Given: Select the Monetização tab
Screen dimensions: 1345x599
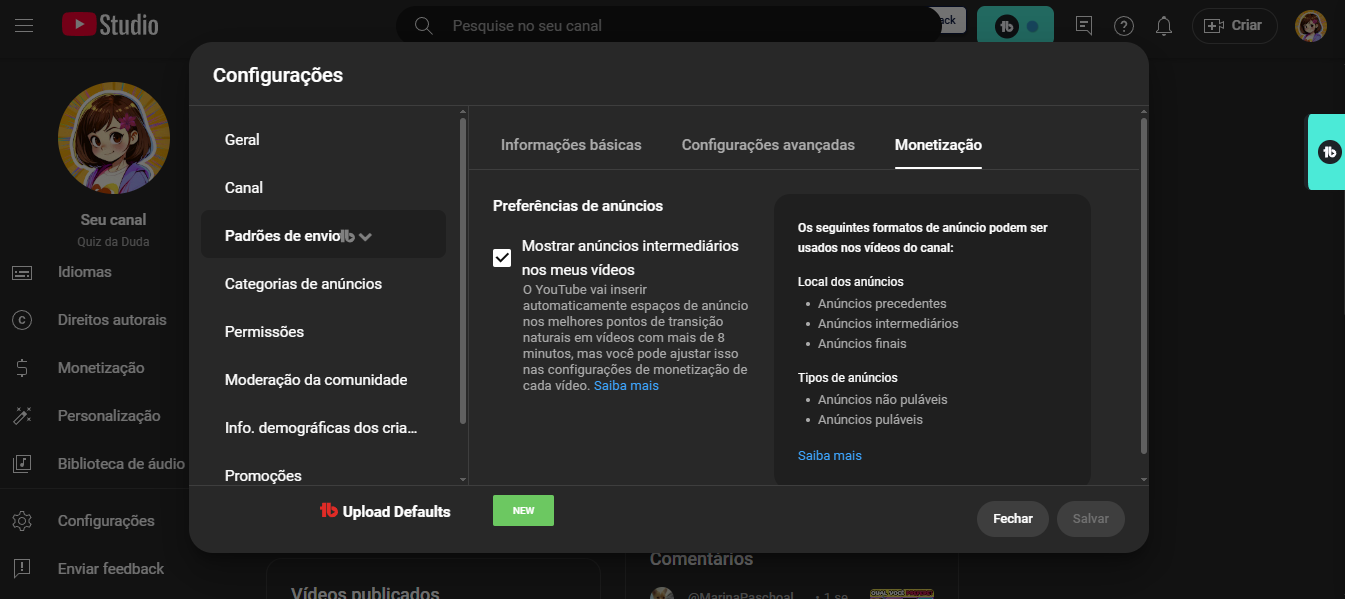Looking at the screenshot, I should (938, 145).
